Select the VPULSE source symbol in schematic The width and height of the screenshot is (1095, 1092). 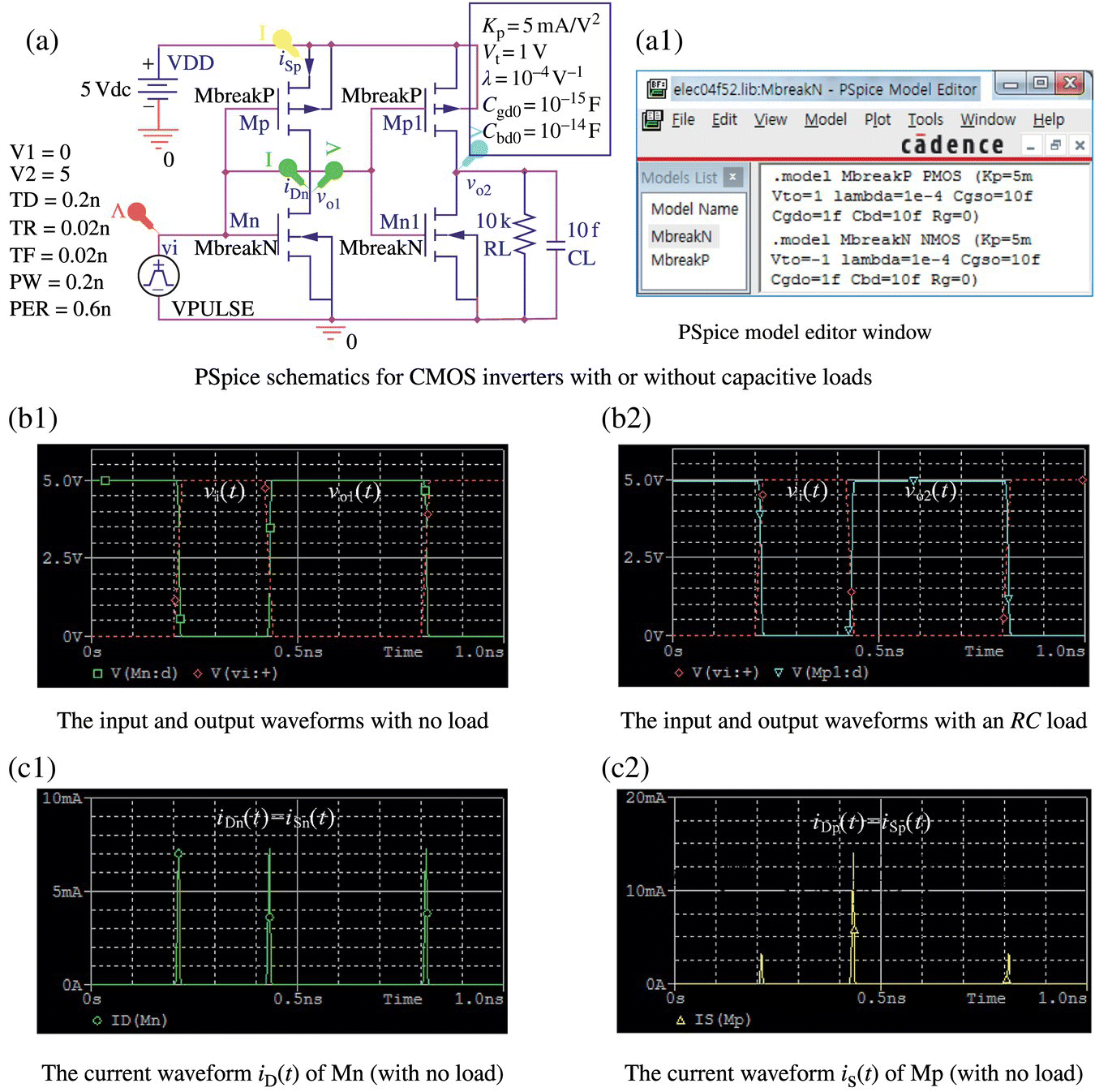pyautogui.click(x=159, y=275)
